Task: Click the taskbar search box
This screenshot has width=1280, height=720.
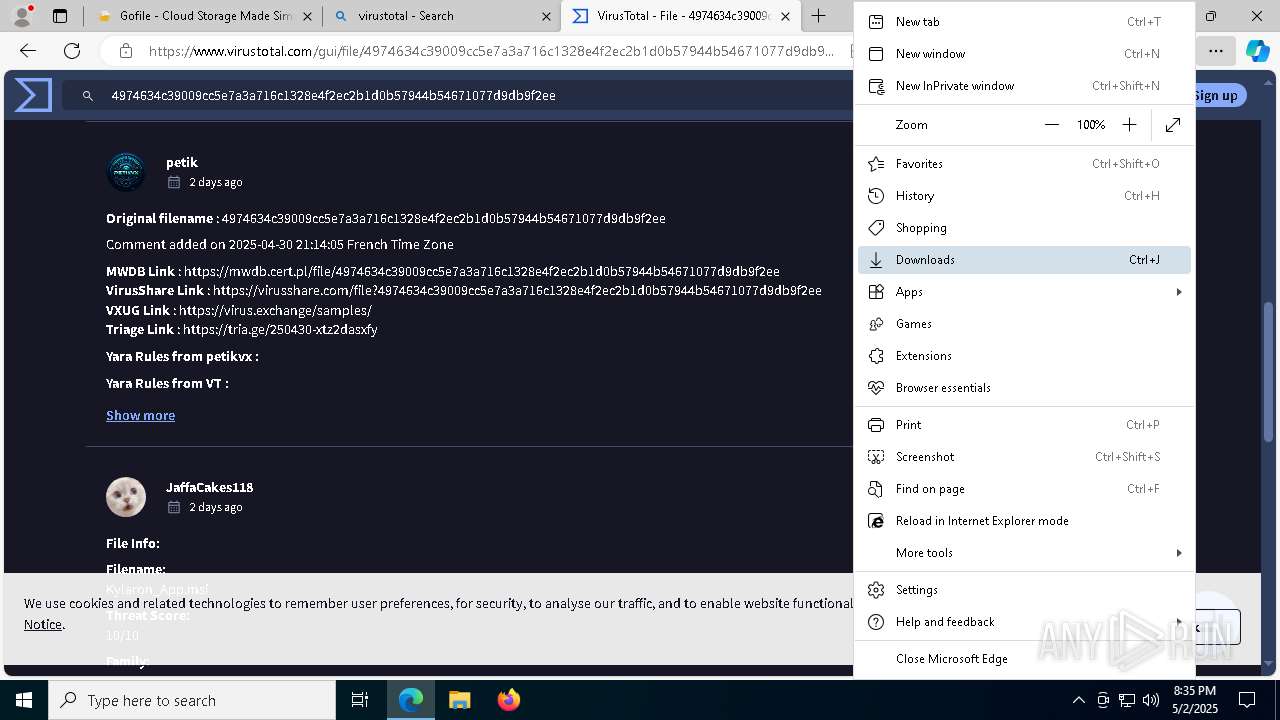Action: coord(192,700)
